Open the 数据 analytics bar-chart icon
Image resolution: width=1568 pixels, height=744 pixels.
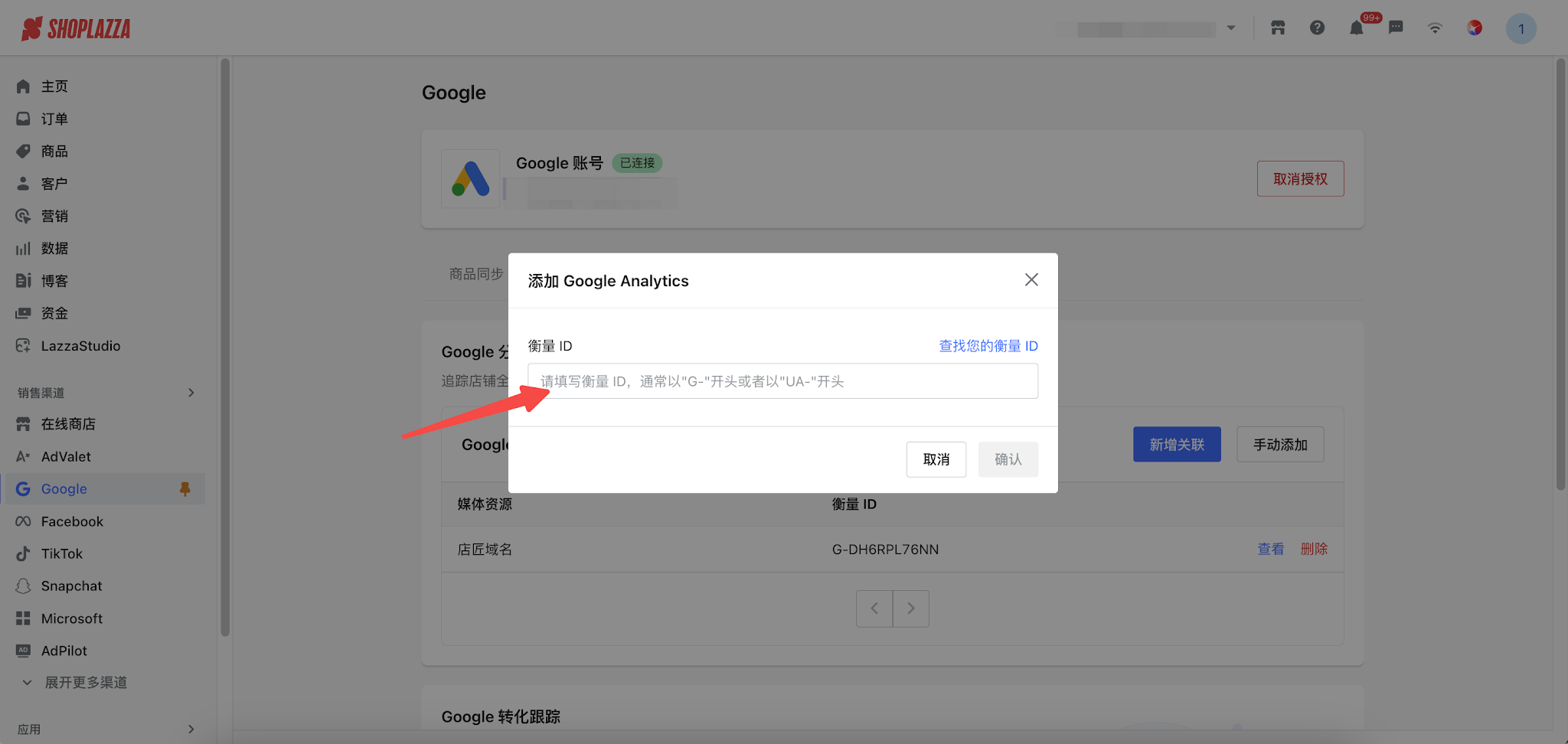23,249
